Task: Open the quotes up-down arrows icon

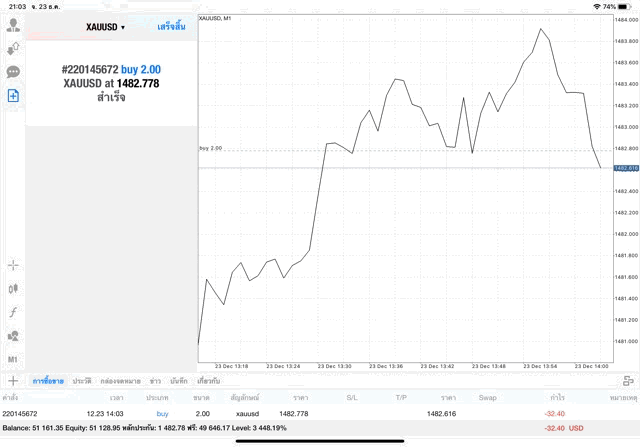Action: [x=13, y=48]
